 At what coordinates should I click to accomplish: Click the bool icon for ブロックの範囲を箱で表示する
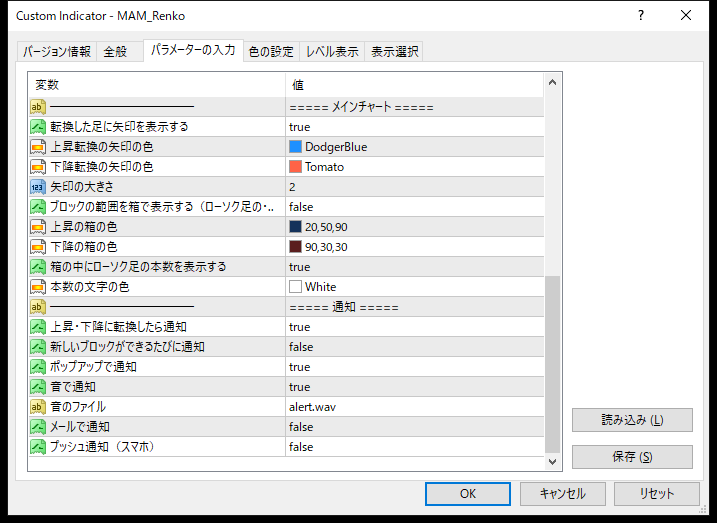[38, 207]
